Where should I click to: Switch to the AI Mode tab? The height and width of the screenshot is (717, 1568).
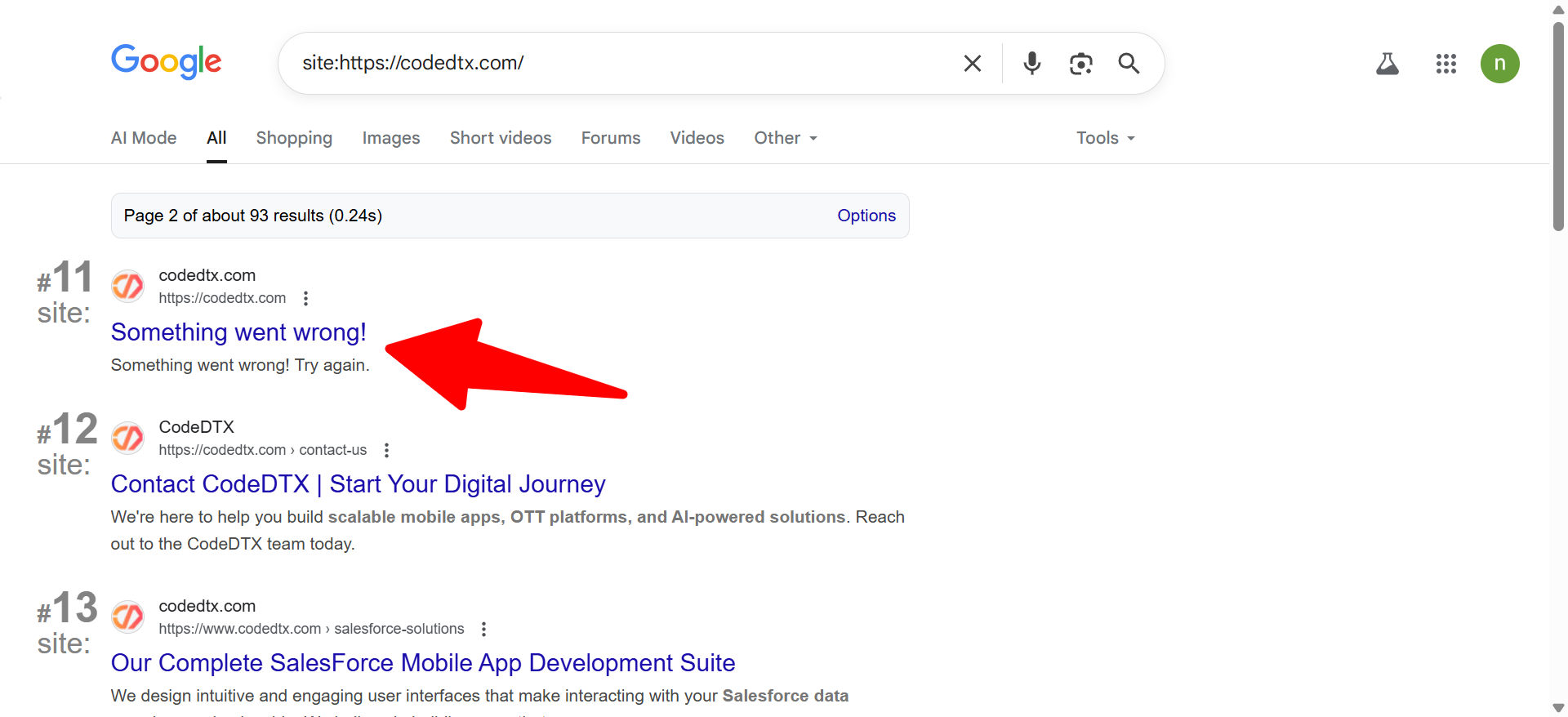point(144,138)
